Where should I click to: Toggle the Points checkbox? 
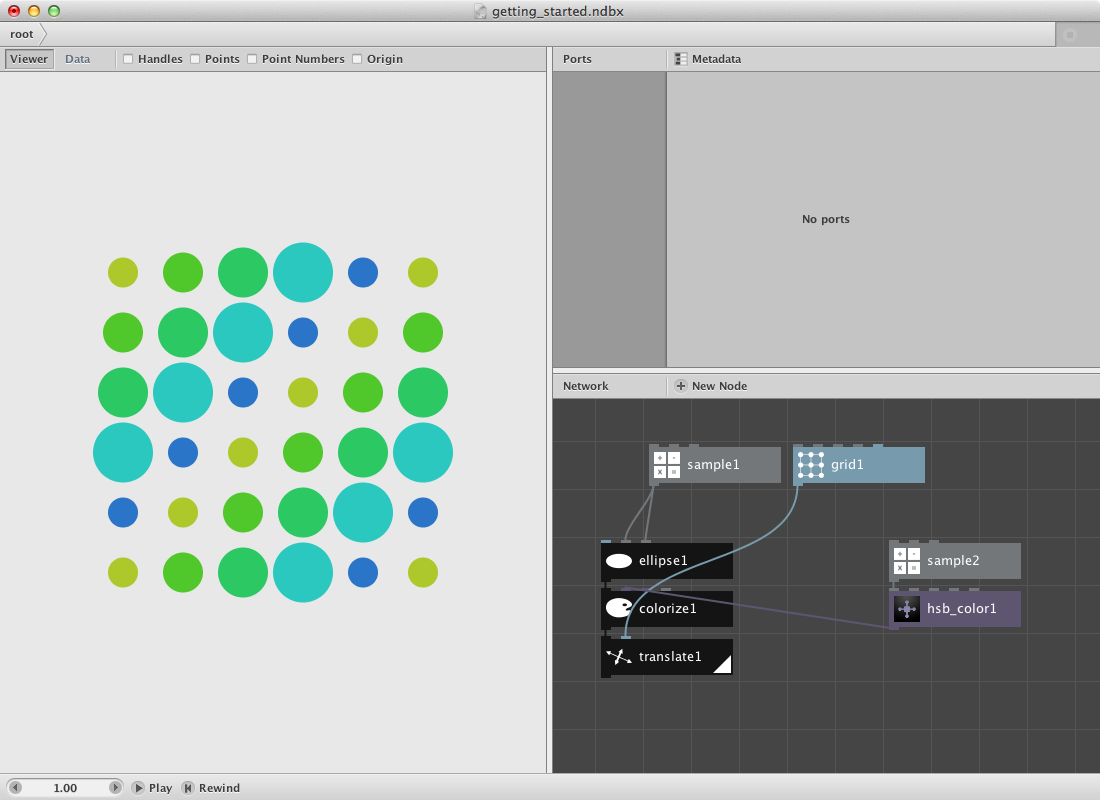pos(194,59)
